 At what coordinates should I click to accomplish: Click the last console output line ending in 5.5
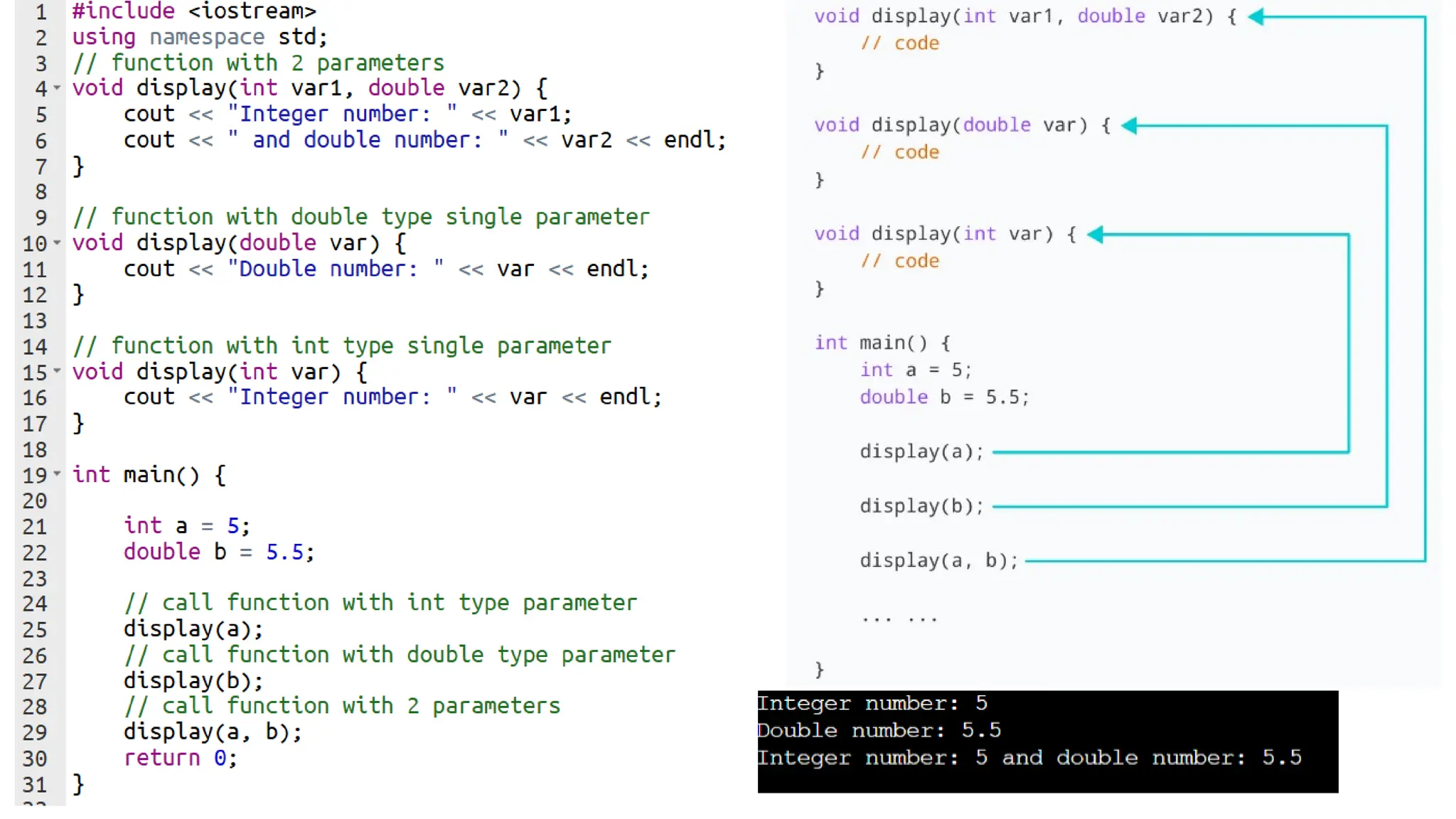pyautogui.click(x=1029, y=758)
